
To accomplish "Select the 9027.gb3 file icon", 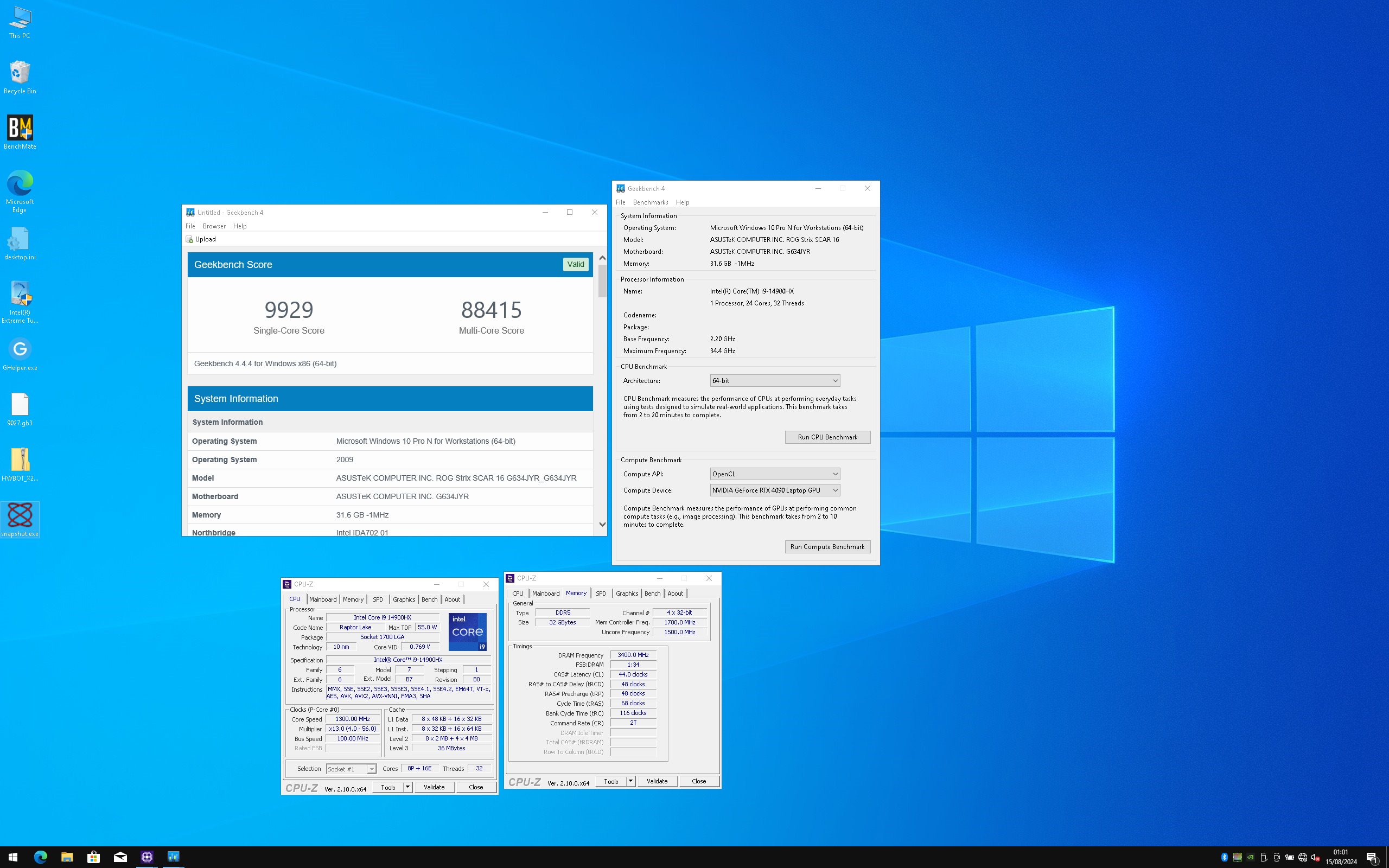I will (x=20, y=410).
